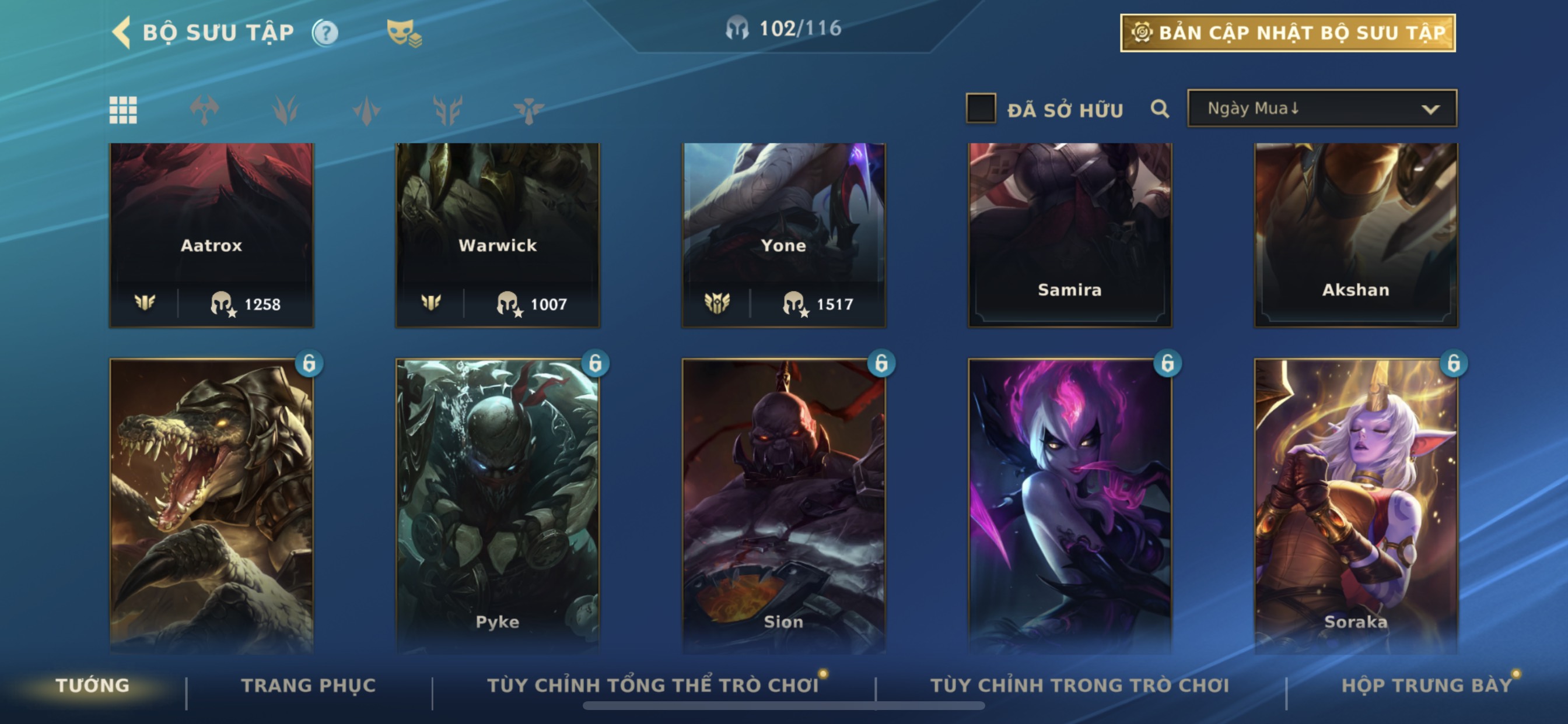Image resolution: width=1568 pixels, height=724 pixels.
Task: Select the Yone champion card
Action: pyautogui.click(x=783, y=236)
